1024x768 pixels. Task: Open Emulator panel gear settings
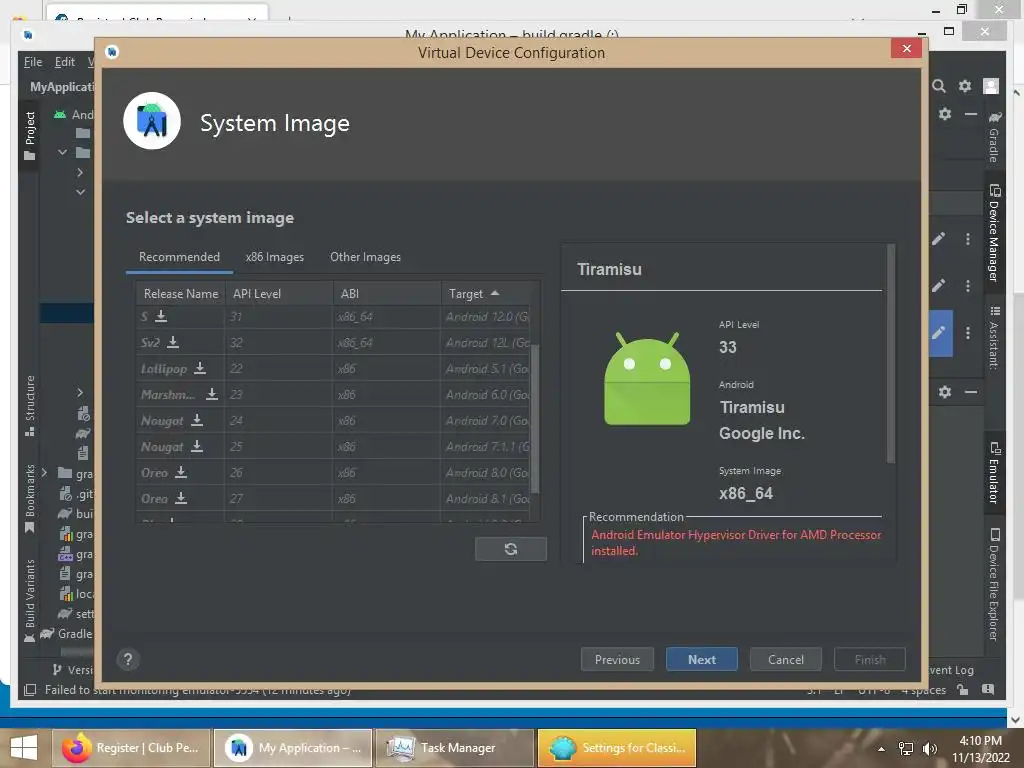tap(944, 392)
